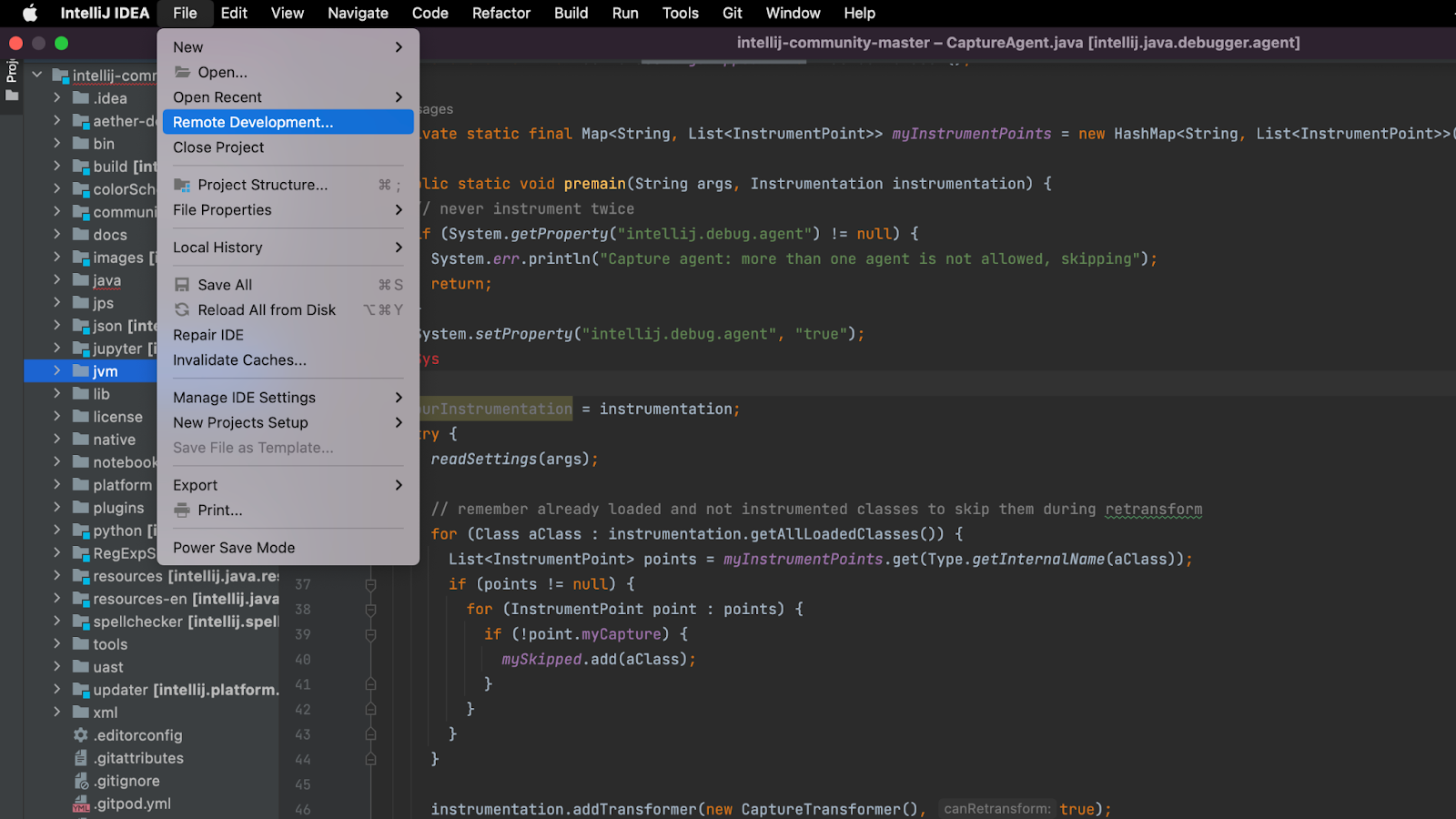Image resolution: width=1456 pixels, height=819 pixels.
Task: Click the .editorconfig gear file icon
Action: [81, 735]
